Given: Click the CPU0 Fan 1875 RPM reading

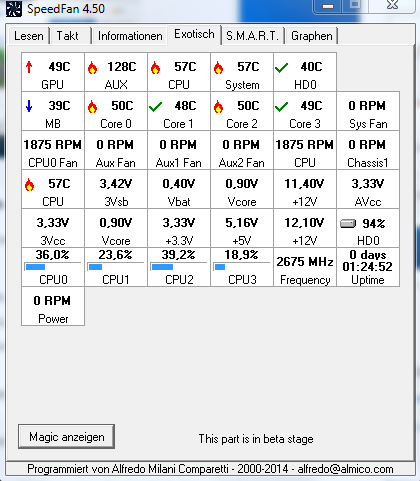Looking at the screenshot, I should tap(53, 150).
